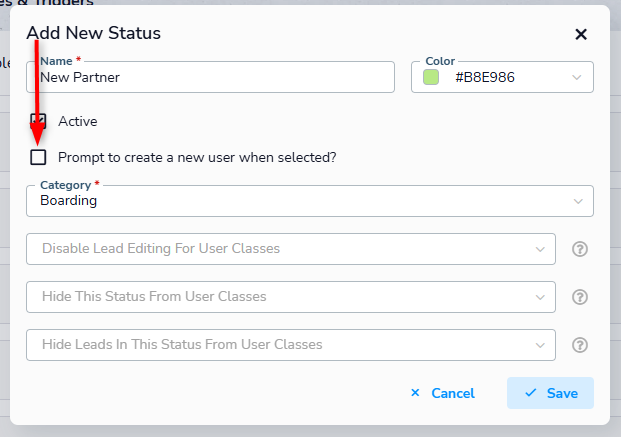Enable Prompt to create a new user checkbox
The image size is (621, 437).
tap(38, 157)
